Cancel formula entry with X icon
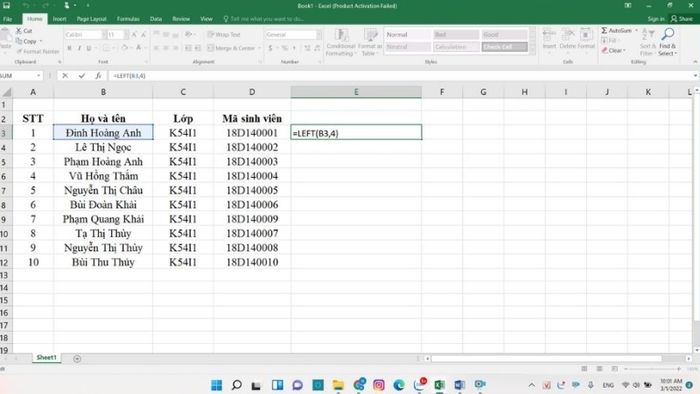The image size is (700, 394). pyautogui.click(x=65, y=76)
